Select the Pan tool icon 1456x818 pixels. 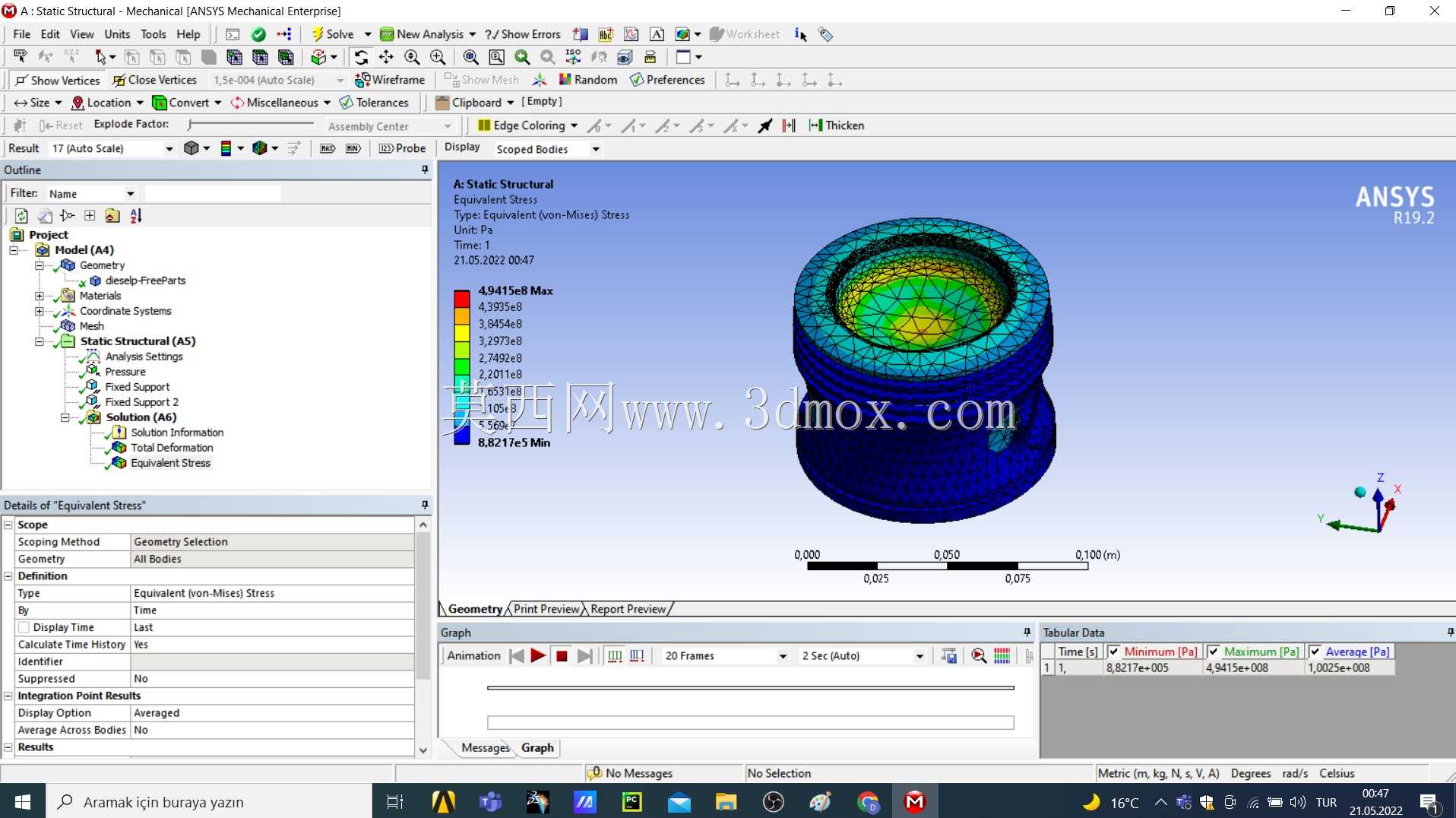pos(386,57)
